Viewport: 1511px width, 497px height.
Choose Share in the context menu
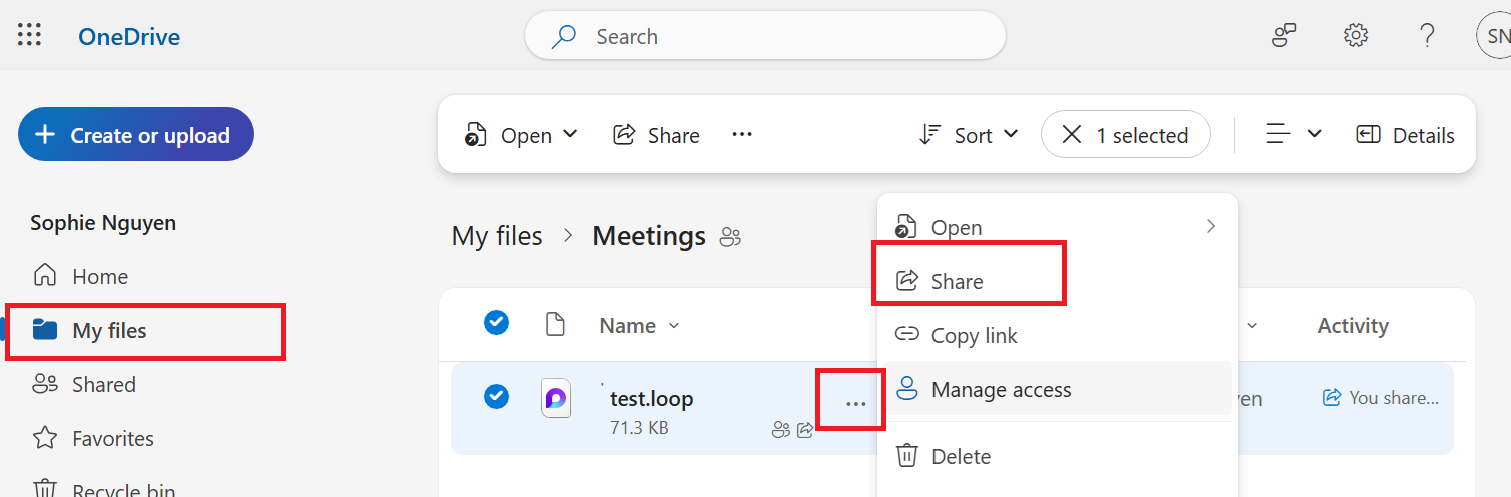click(1058, 281)
